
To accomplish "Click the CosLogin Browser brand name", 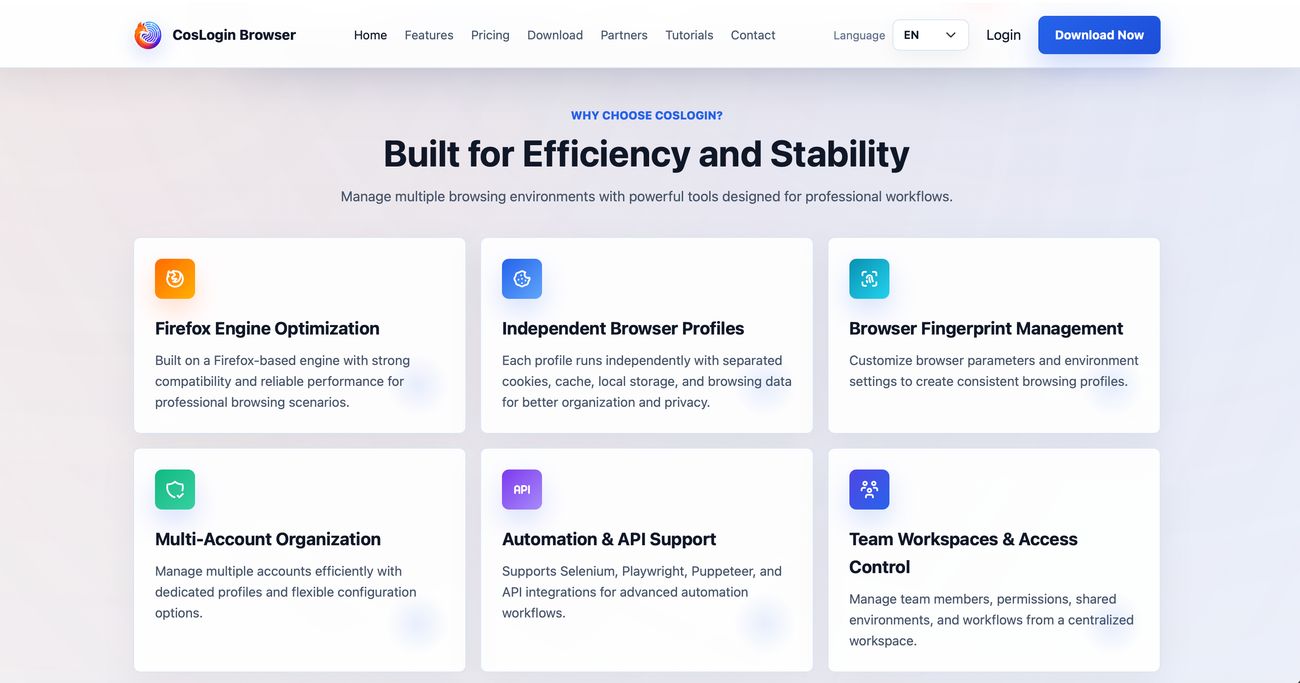I will [x=234, y=35].
